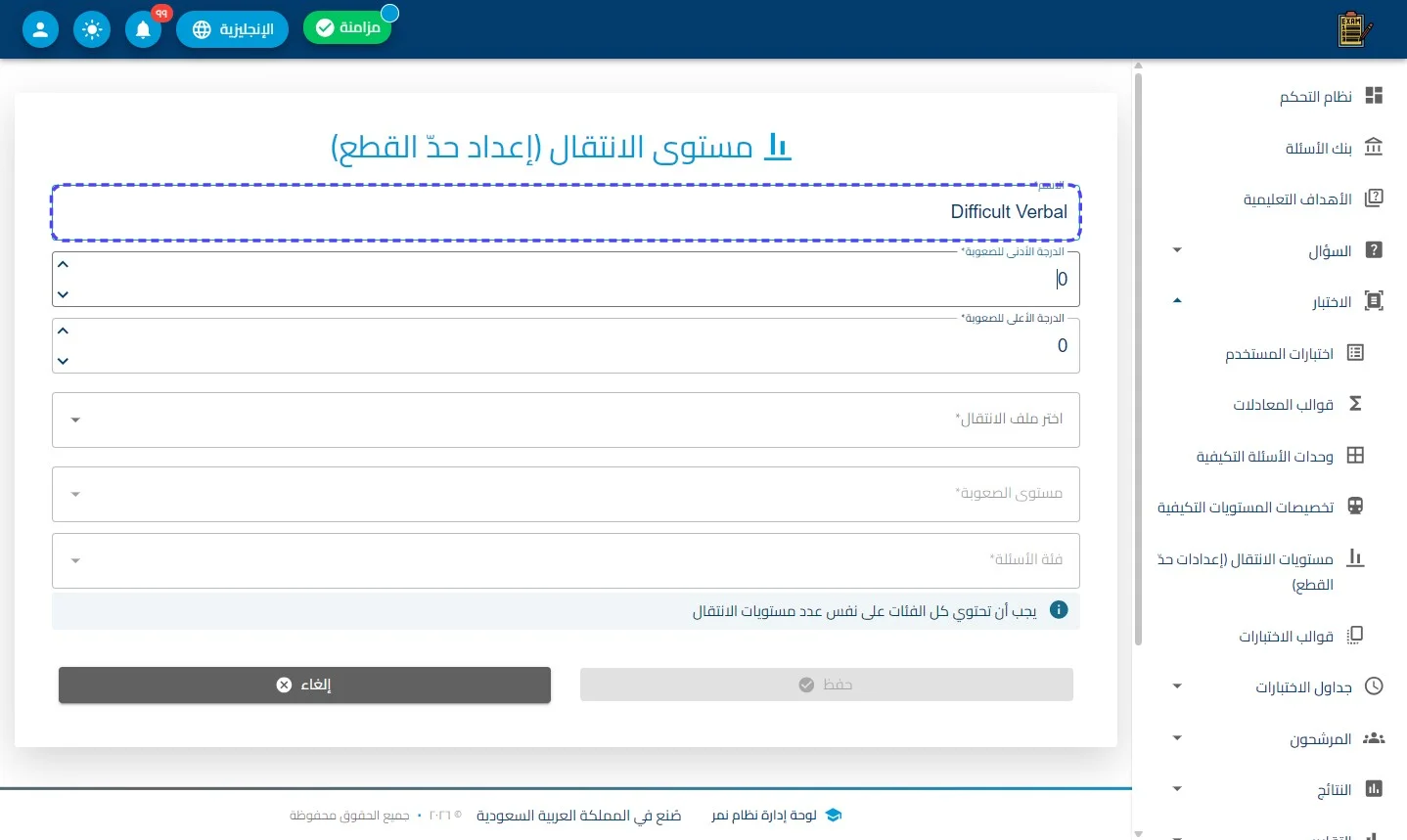
Task: Decrease الدرجة الأدنى للصعوبة with down arrow
Action: tap(63, 294)
